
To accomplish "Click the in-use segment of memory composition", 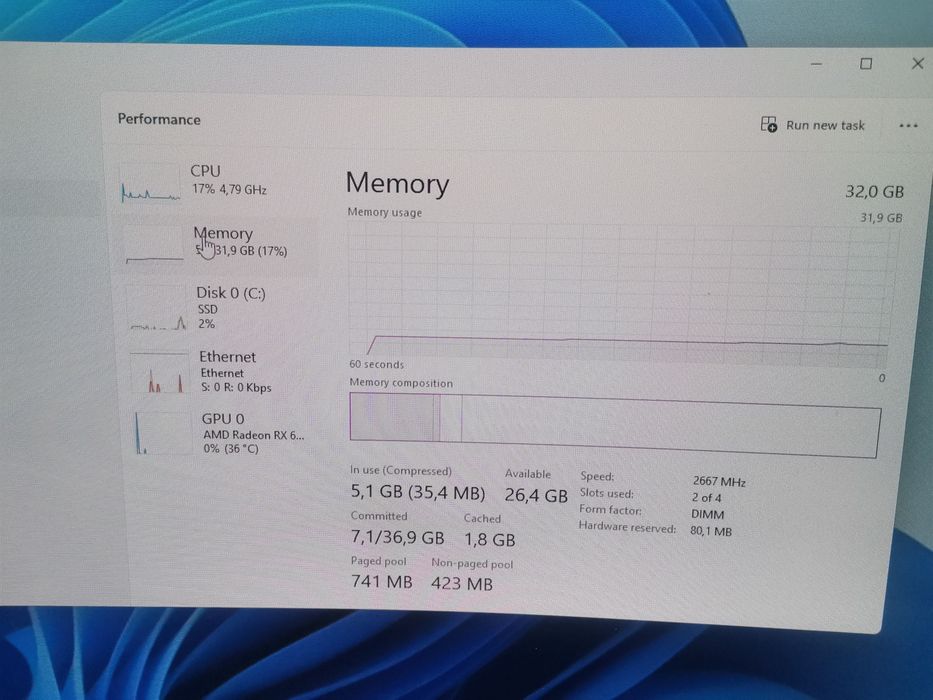I will tap(392, 417).
